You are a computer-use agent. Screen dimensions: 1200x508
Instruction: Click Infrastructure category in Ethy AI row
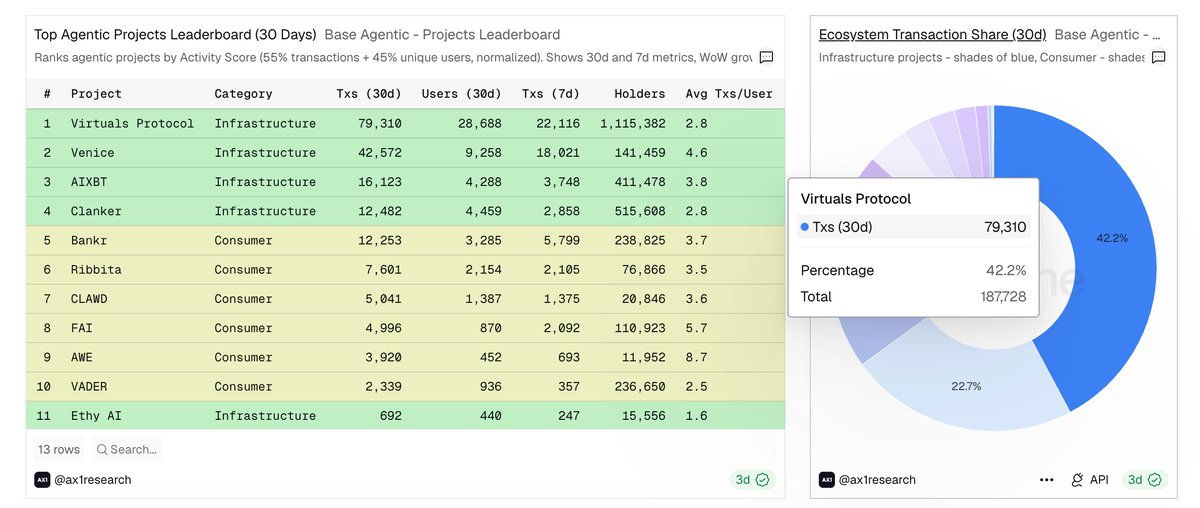(265, 416)
